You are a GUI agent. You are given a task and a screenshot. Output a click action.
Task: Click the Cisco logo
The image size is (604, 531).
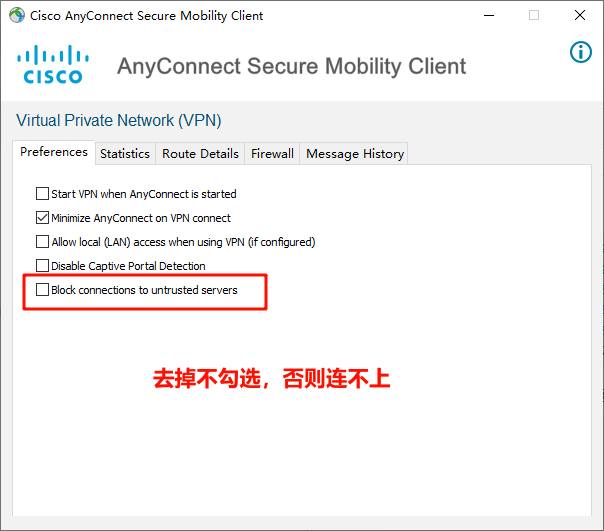click(x=53, y=64)
